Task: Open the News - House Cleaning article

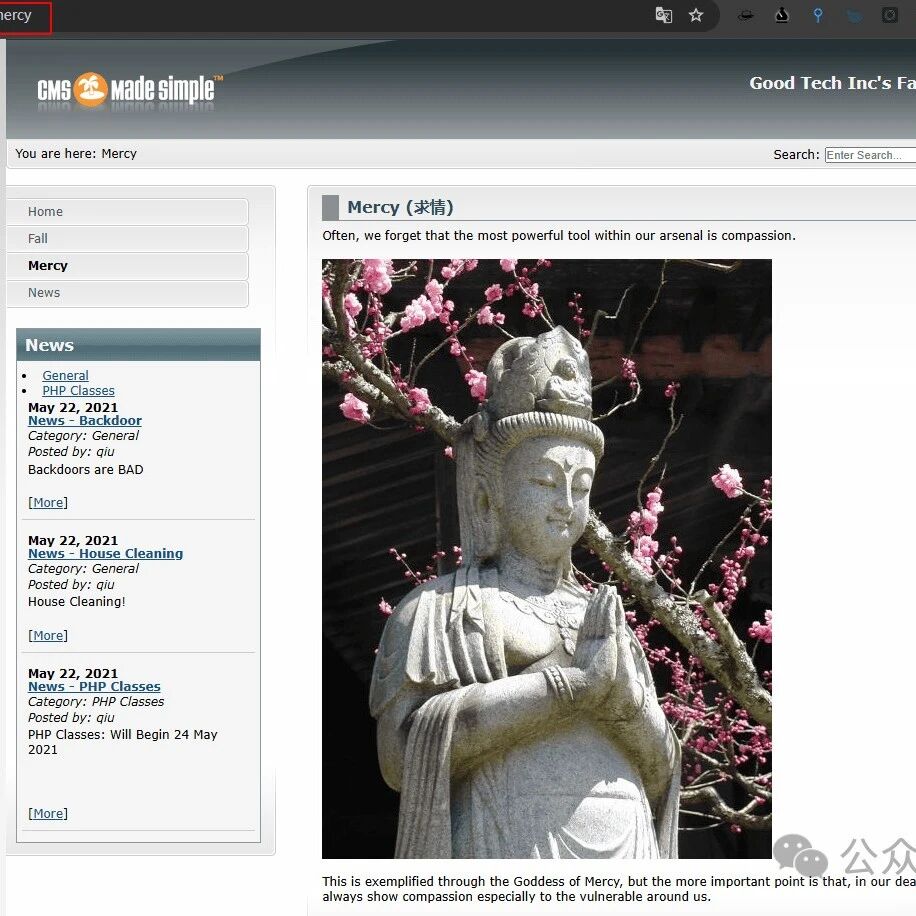Action: click(105, 553)
